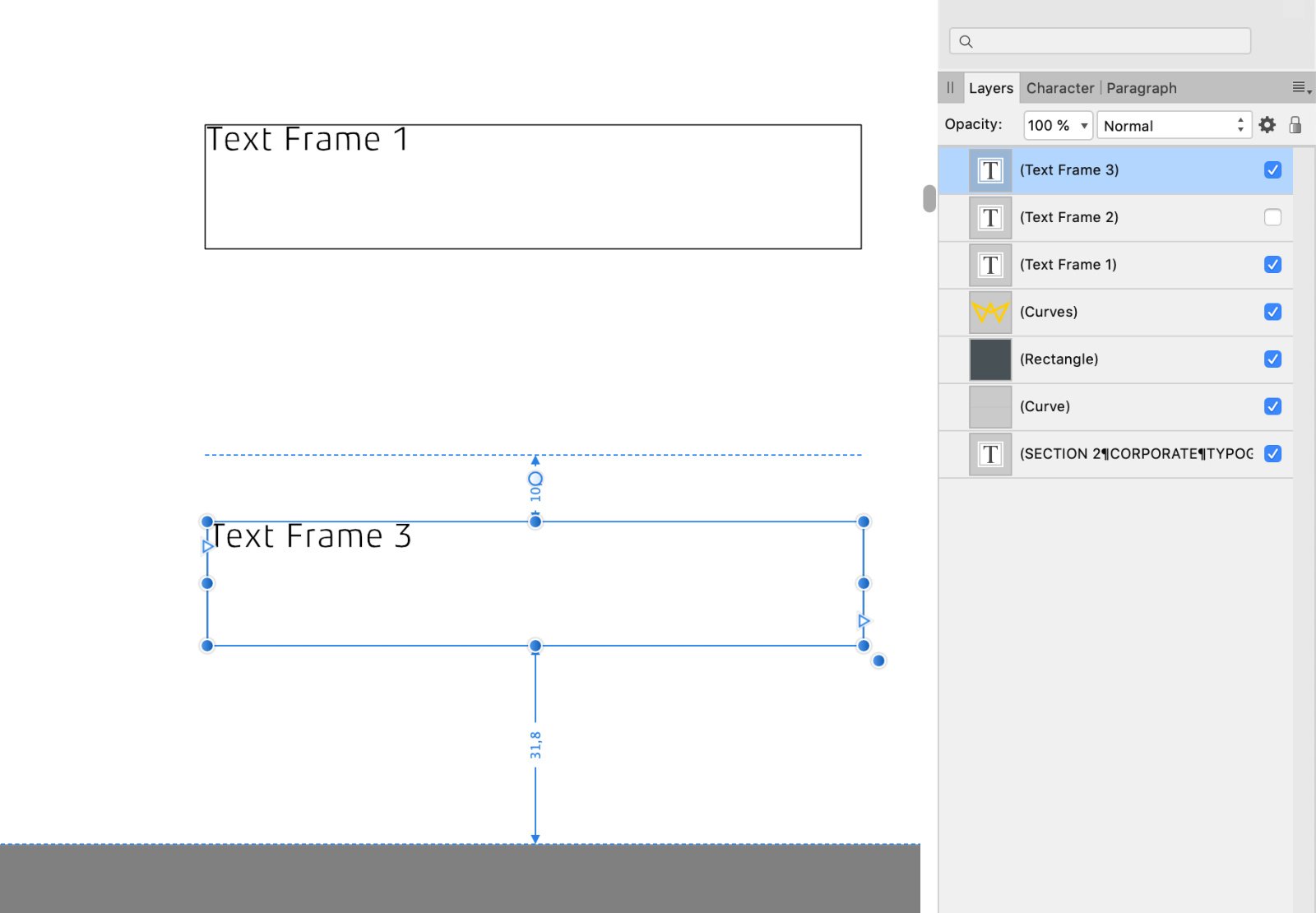Screen dimensions: 1316x913
Task: Click the scale handle outside Text Frame 3's bottom-right corner
Action: (878, 660)
